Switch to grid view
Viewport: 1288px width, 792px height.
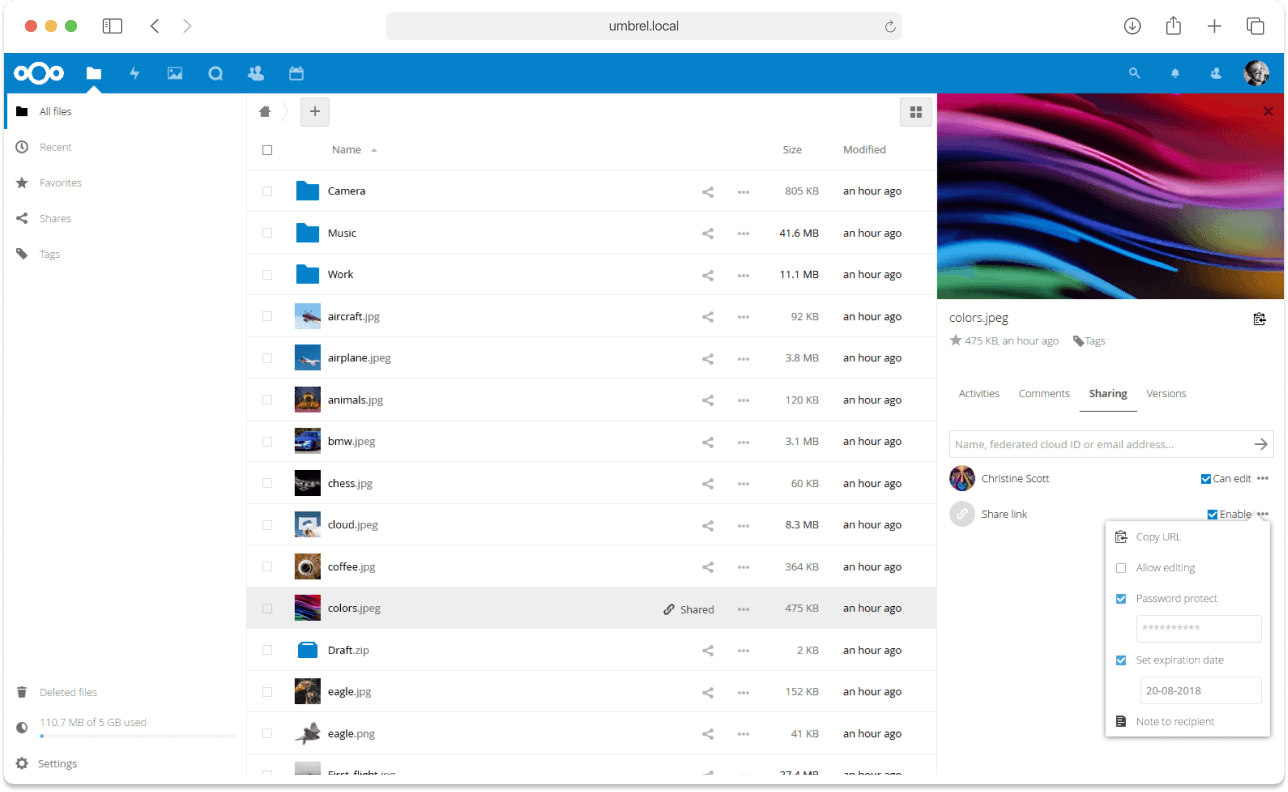click(915, 112)
